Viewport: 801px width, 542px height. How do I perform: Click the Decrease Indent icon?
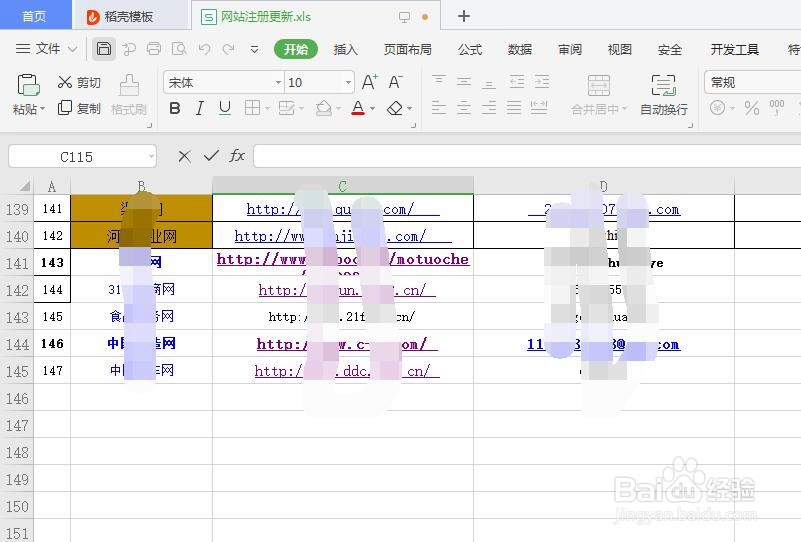(x=517, y=81)
